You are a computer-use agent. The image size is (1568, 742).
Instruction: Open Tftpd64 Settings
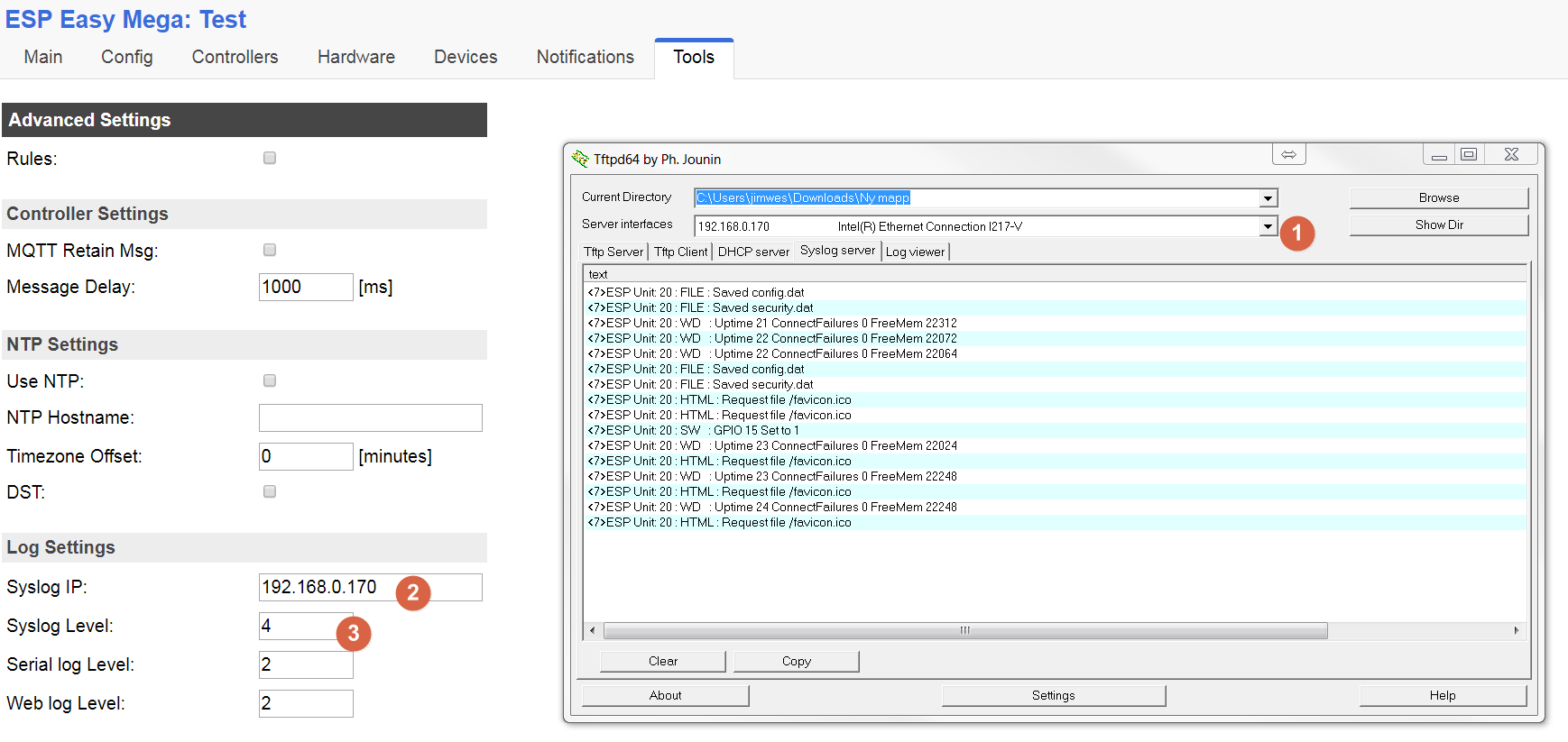click(1054, 695)
